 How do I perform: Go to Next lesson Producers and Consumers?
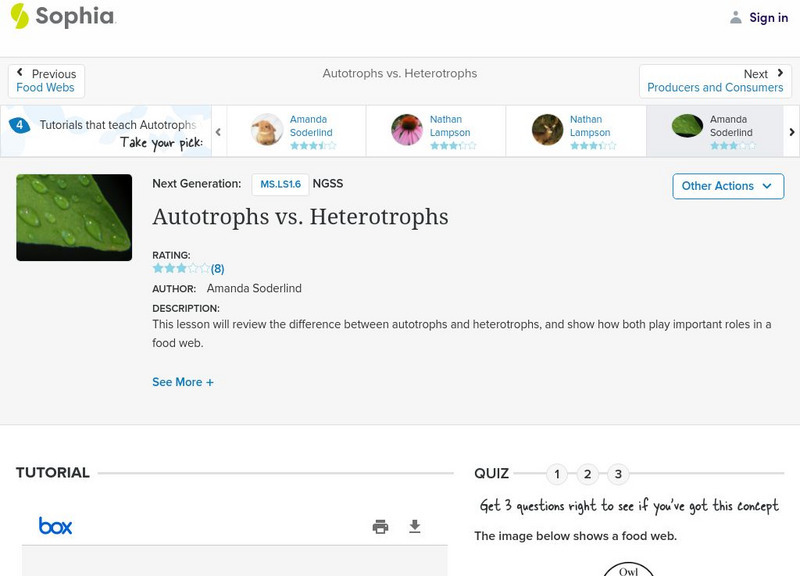[x=715, y=81]
